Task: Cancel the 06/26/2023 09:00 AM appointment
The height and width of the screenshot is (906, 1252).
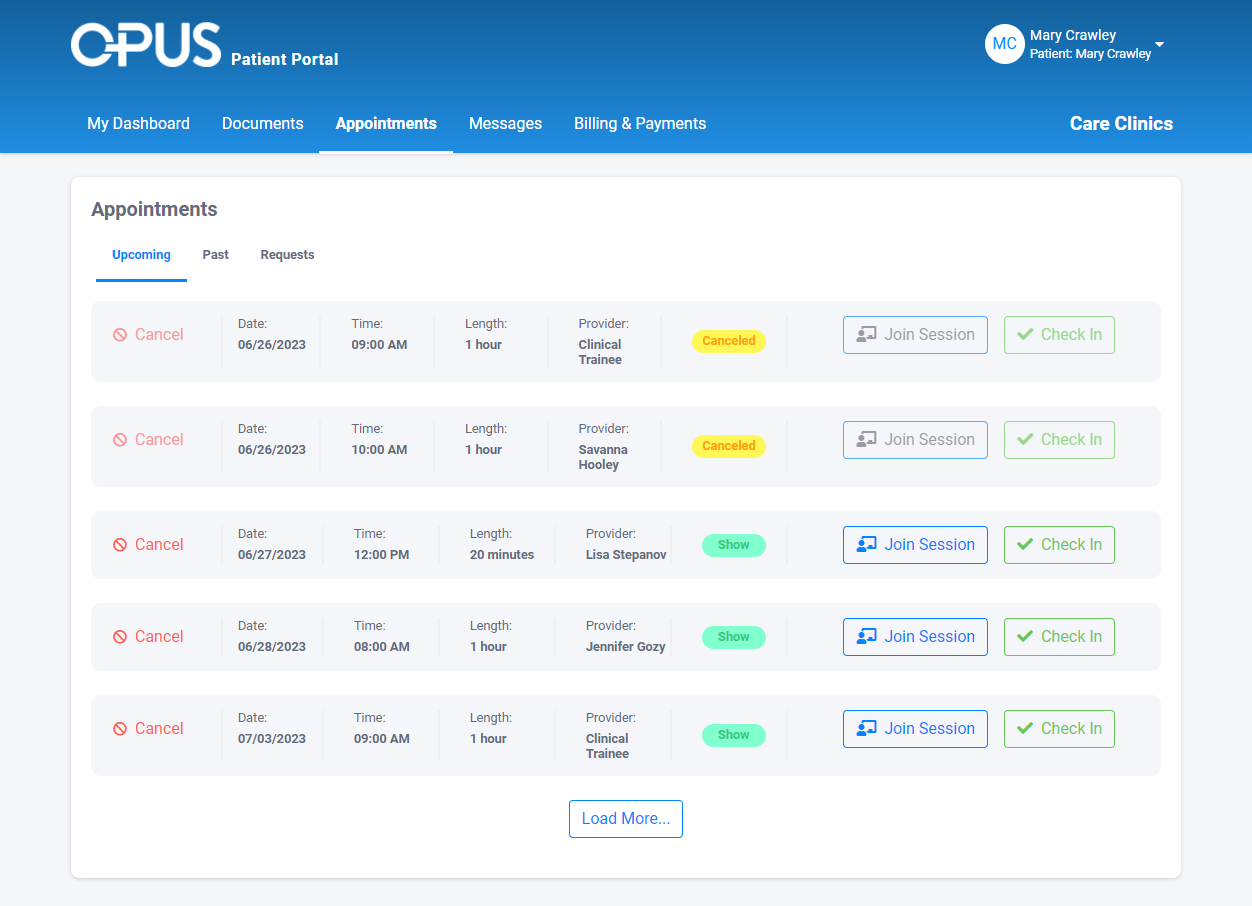Action: (148, 335)
